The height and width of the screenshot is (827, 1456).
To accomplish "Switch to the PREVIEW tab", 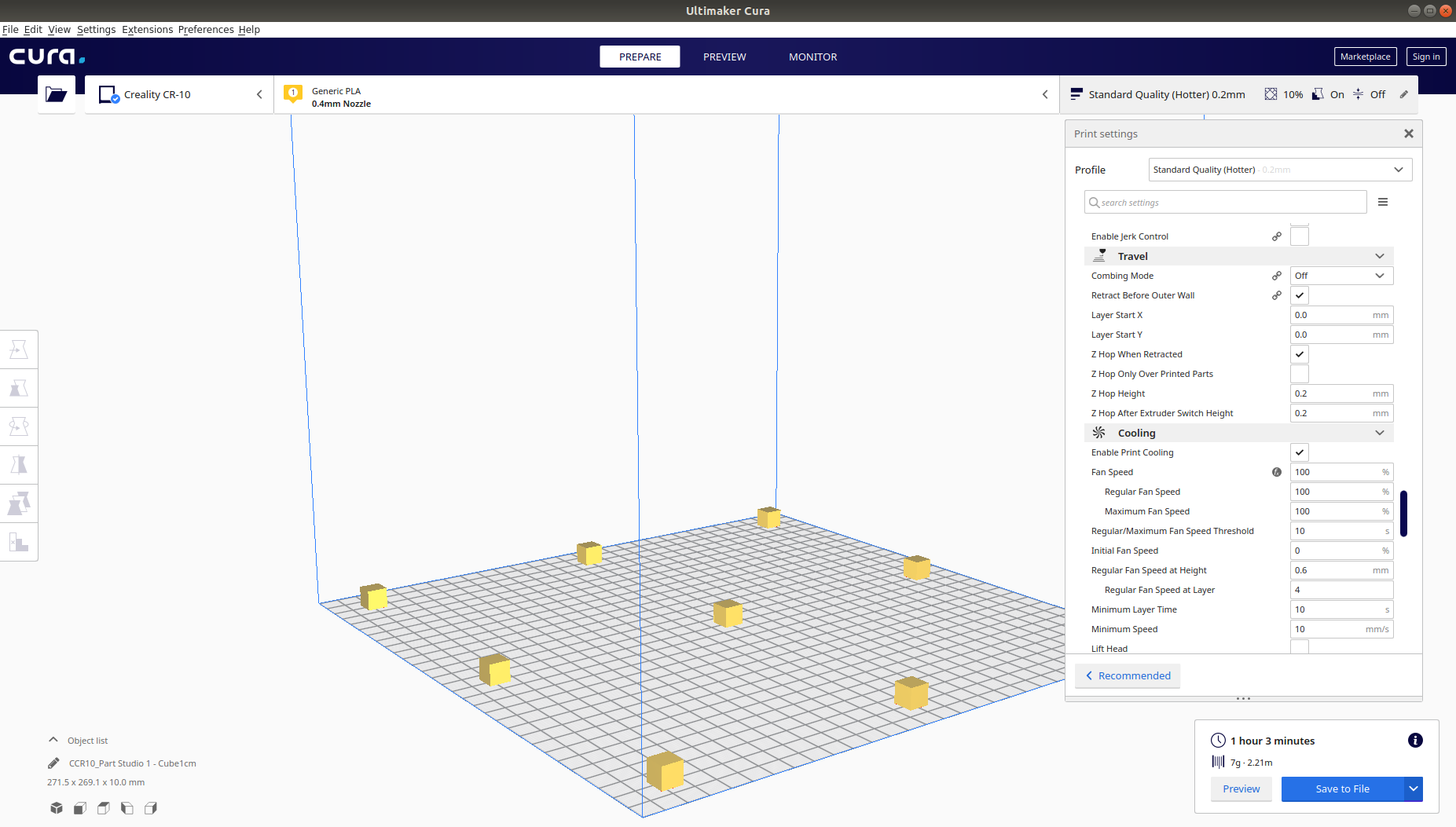I will pyautogui.click(x=724, y=57).
